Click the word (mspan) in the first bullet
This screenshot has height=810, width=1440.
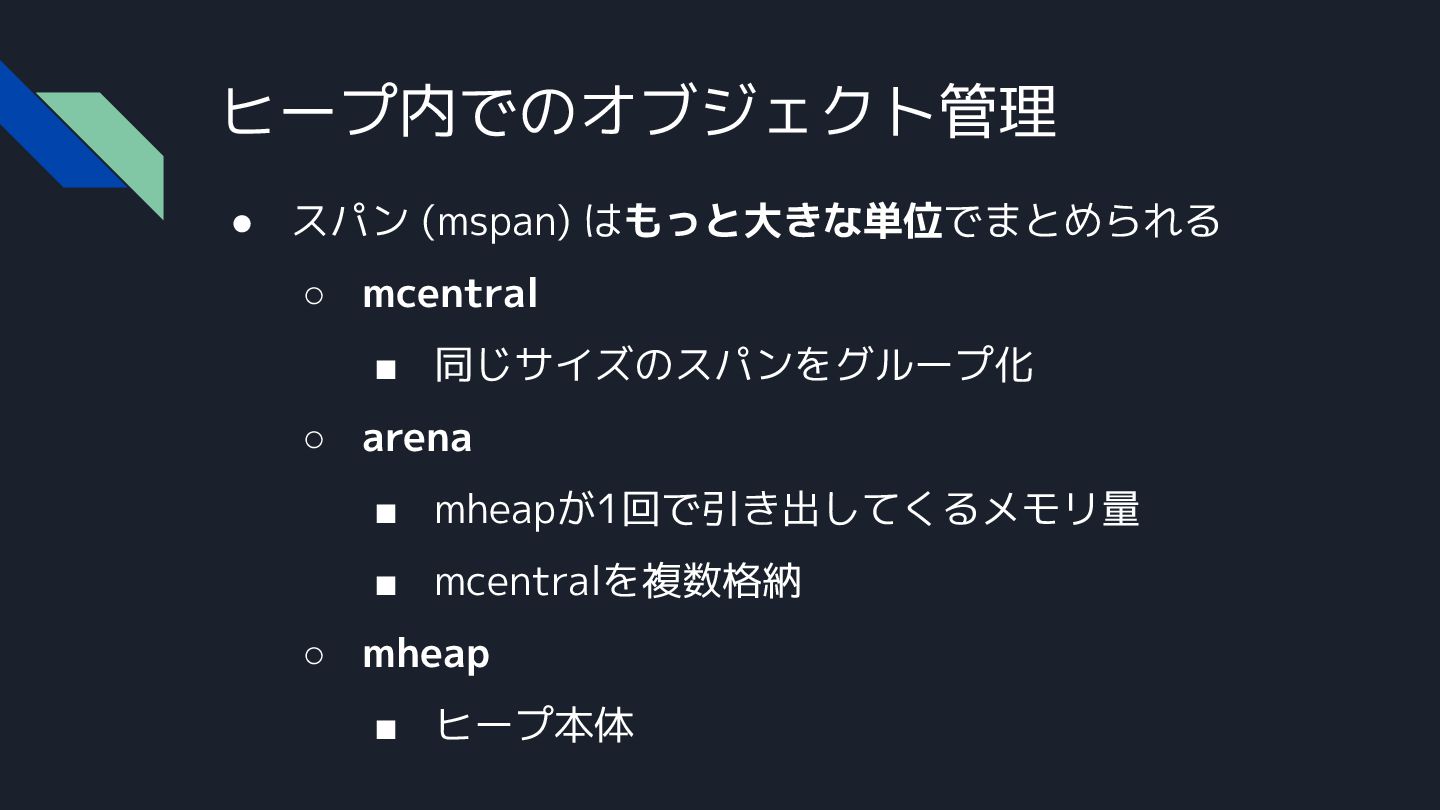[496, 222]
